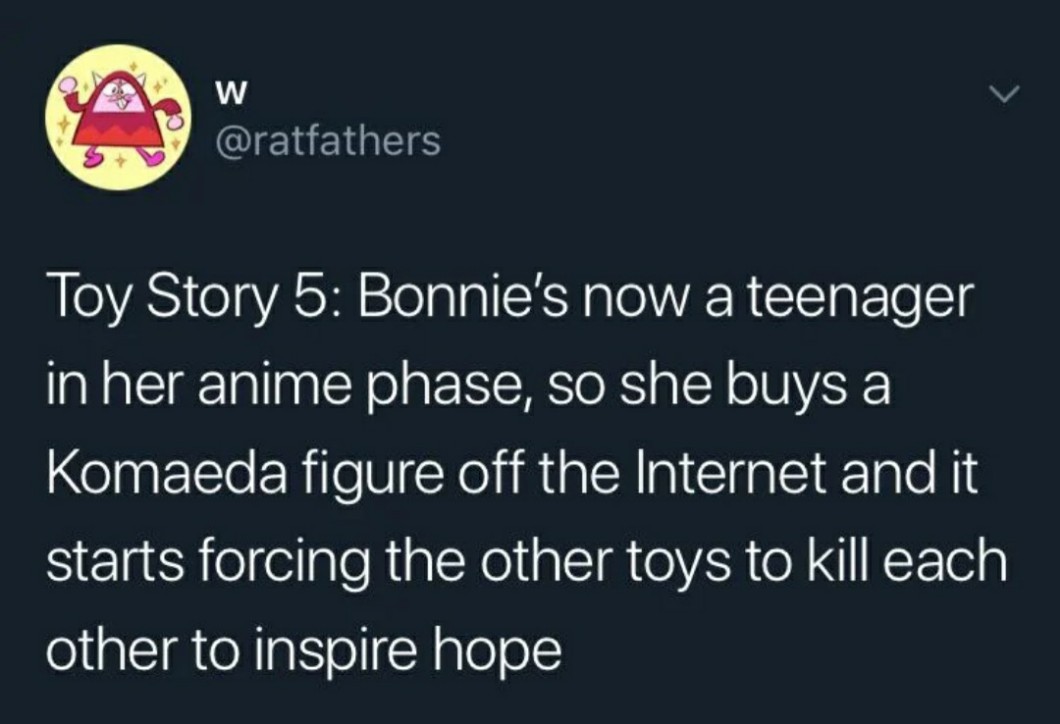
Task: Open the @ratfathers handle link
Action: pyautogui.click(x=326, y=141)
